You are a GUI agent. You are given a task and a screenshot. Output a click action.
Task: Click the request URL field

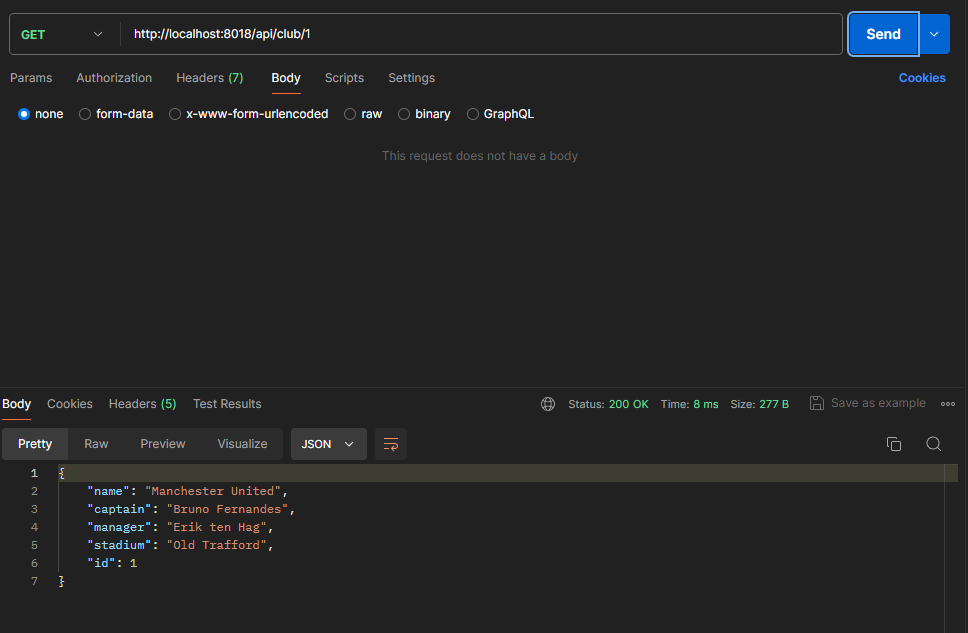(482, 34)
